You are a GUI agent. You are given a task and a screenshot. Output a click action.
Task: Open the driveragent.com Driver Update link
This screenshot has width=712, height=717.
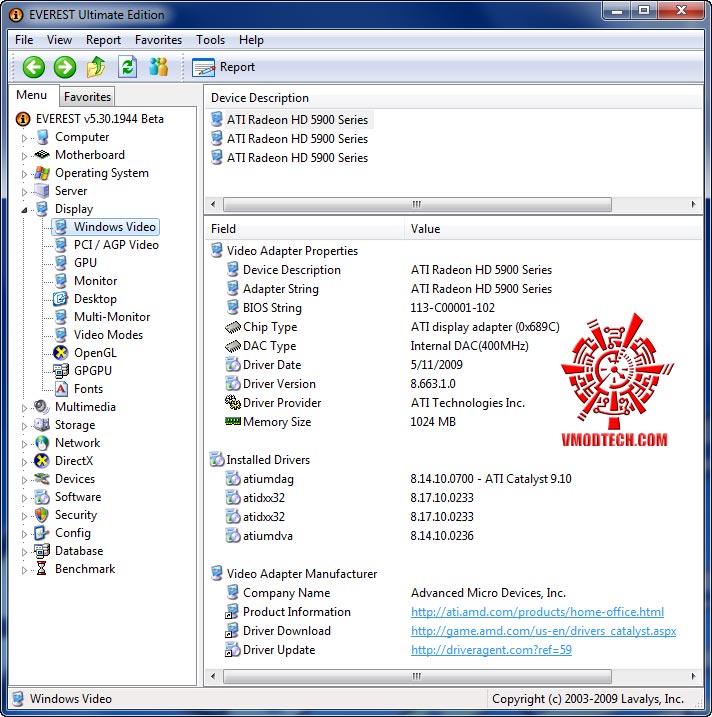(x=491, y=650)
